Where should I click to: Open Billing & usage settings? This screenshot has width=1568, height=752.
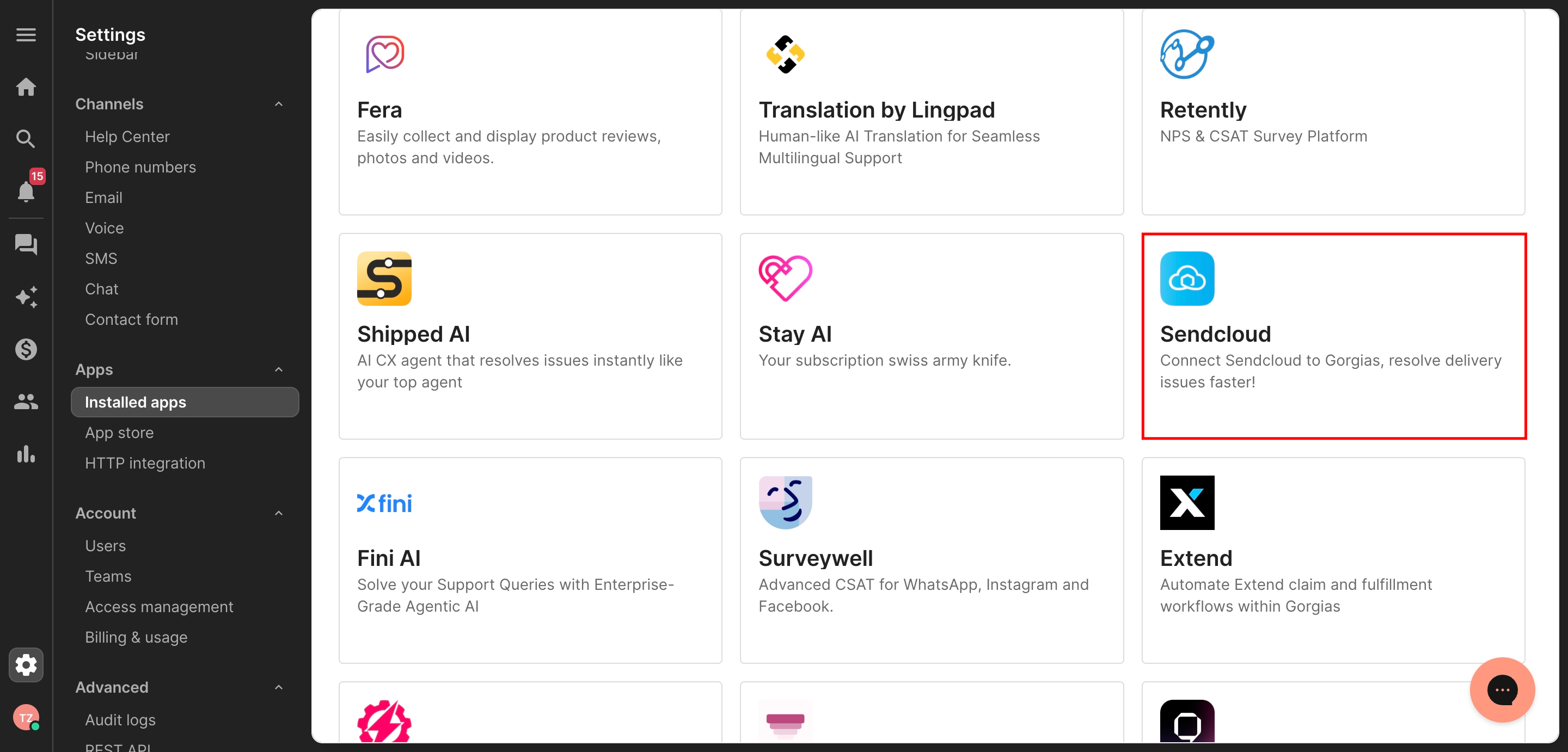pyautogui.click(x=136, y=637)
